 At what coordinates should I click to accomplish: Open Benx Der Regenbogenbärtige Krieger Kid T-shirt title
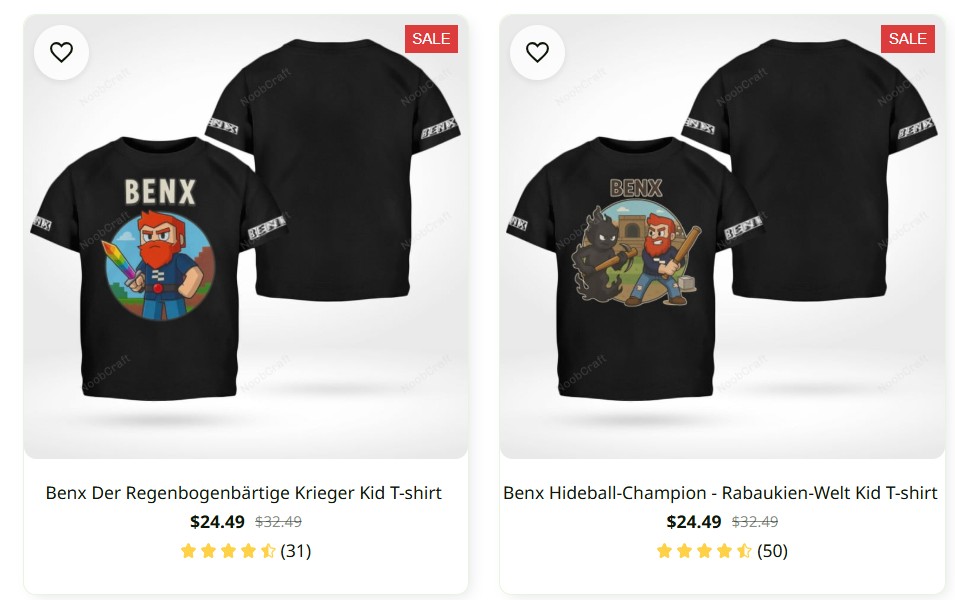pyautogui.click(x=244, y=493)
